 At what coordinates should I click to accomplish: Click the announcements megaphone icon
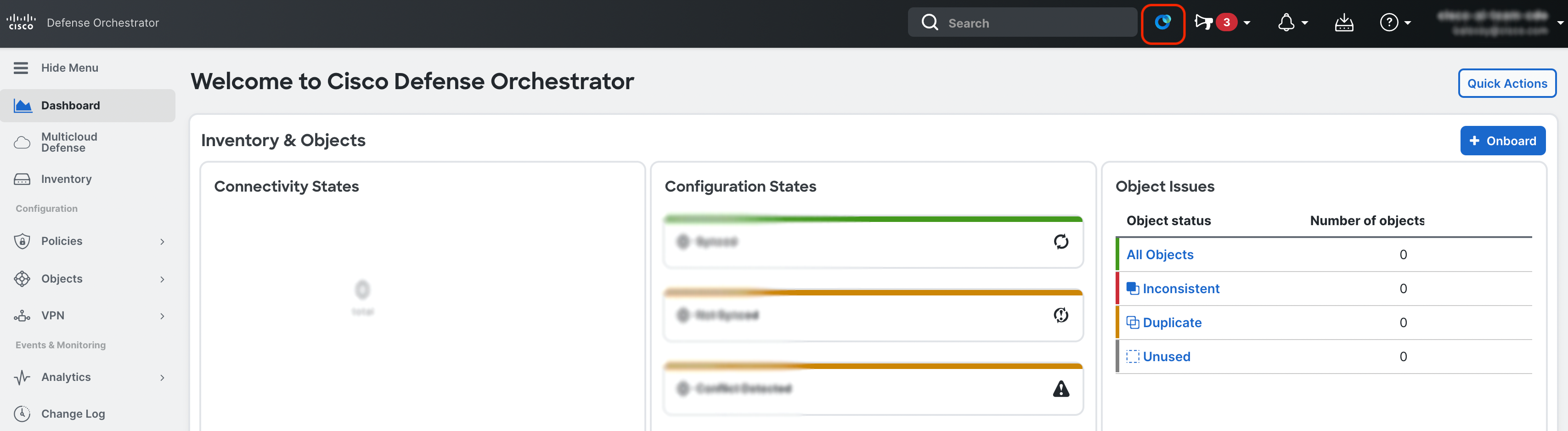point(1203,23)
